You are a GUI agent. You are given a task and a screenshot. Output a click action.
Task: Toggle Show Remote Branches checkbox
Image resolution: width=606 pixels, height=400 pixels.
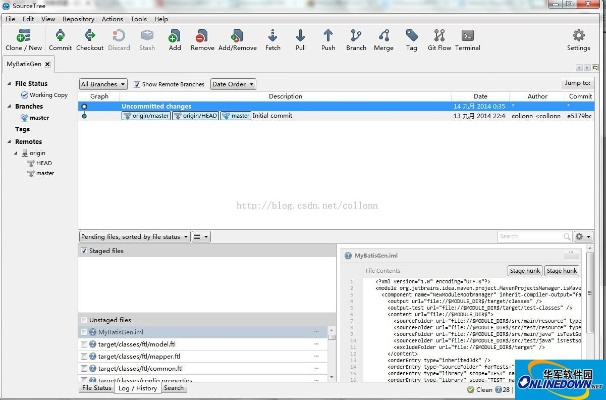pyautogui.click(x=136, y=84)
